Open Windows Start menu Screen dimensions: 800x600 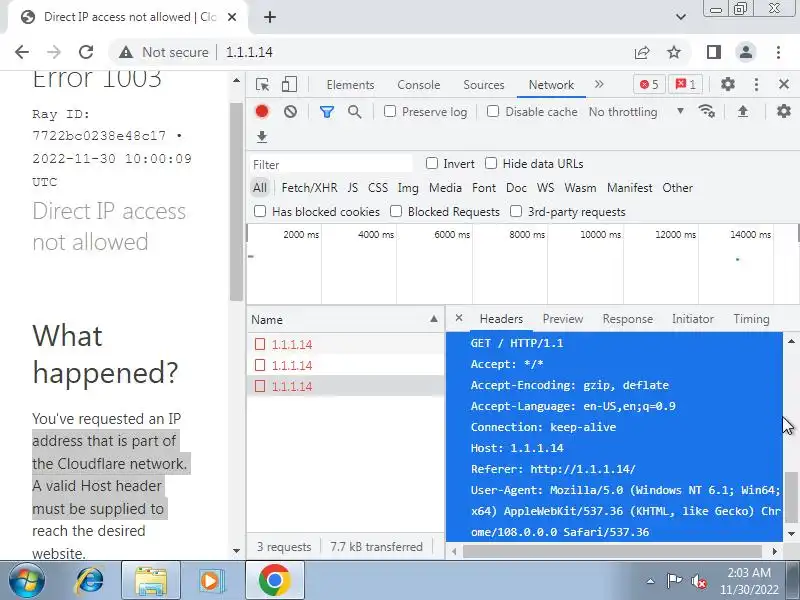(27, 581)
